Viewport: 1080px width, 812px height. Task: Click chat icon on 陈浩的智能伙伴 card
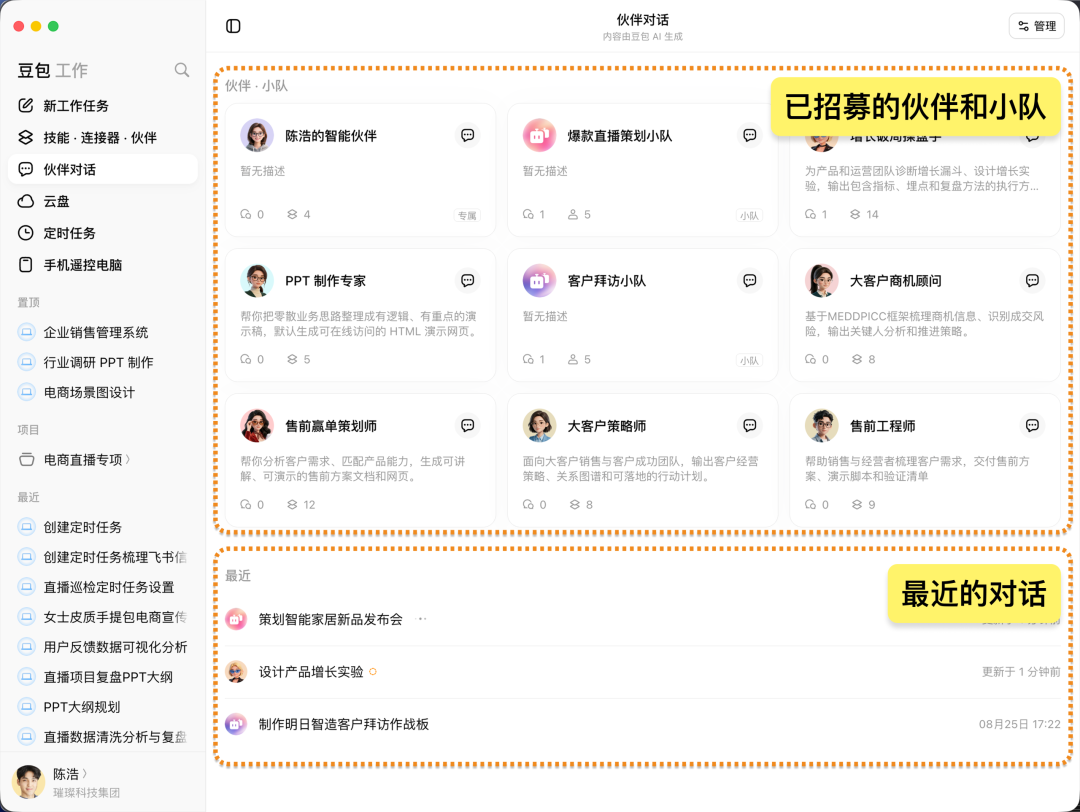468,135
